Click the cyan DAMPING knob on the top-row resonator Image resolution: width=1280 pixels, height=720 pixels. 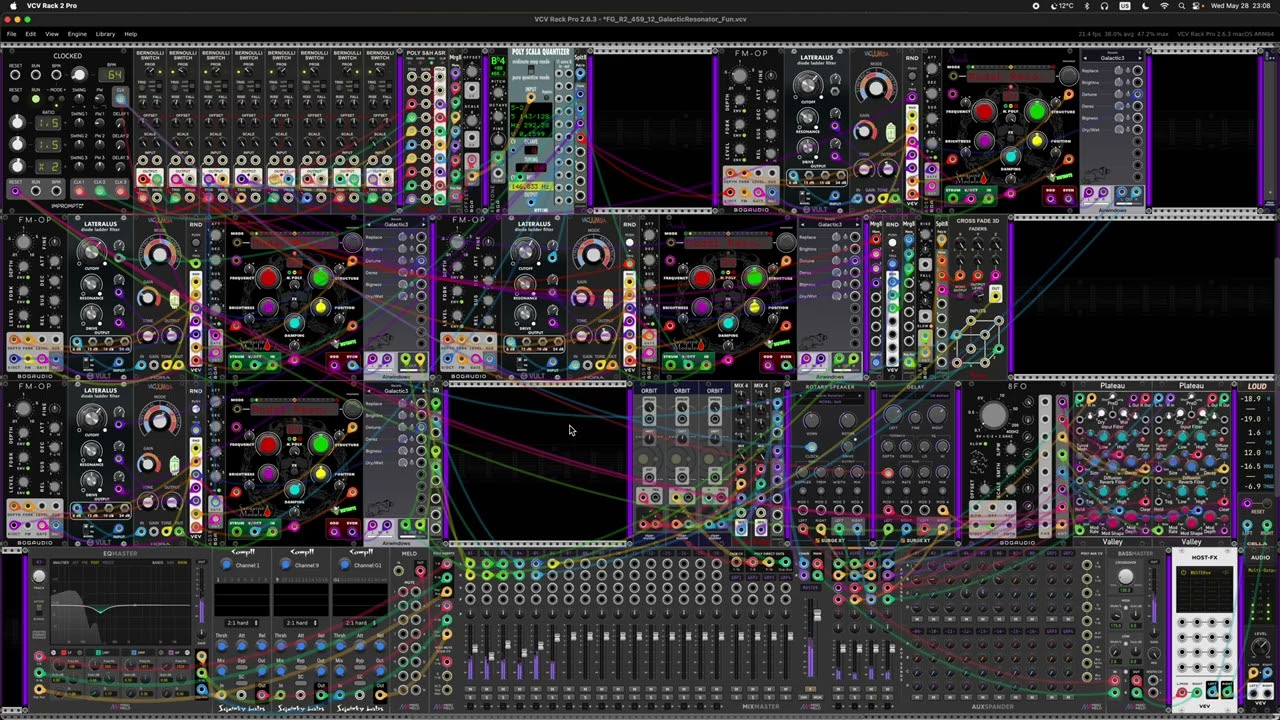1011,157
